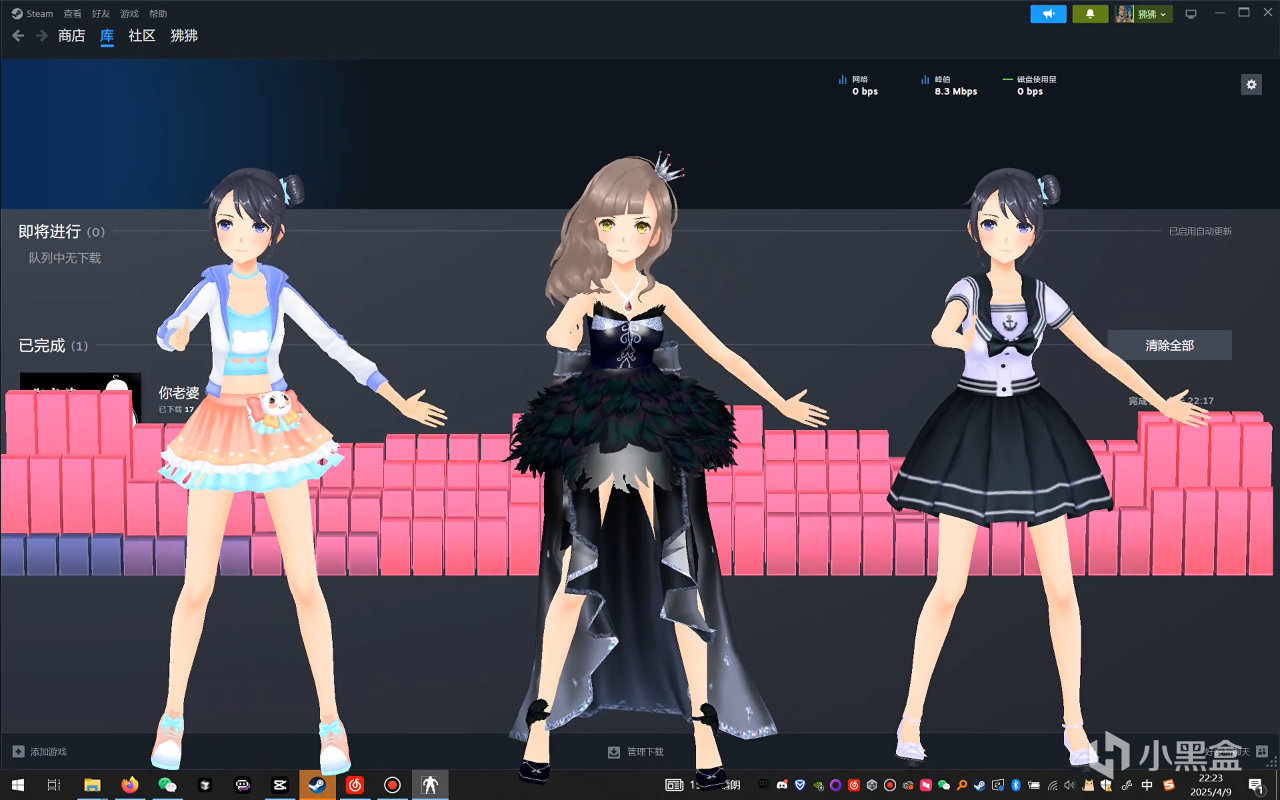Viewport: 1280px width, 800px height.
Task: Open File Explorer from the taskbar
Action: click(92, 785)
